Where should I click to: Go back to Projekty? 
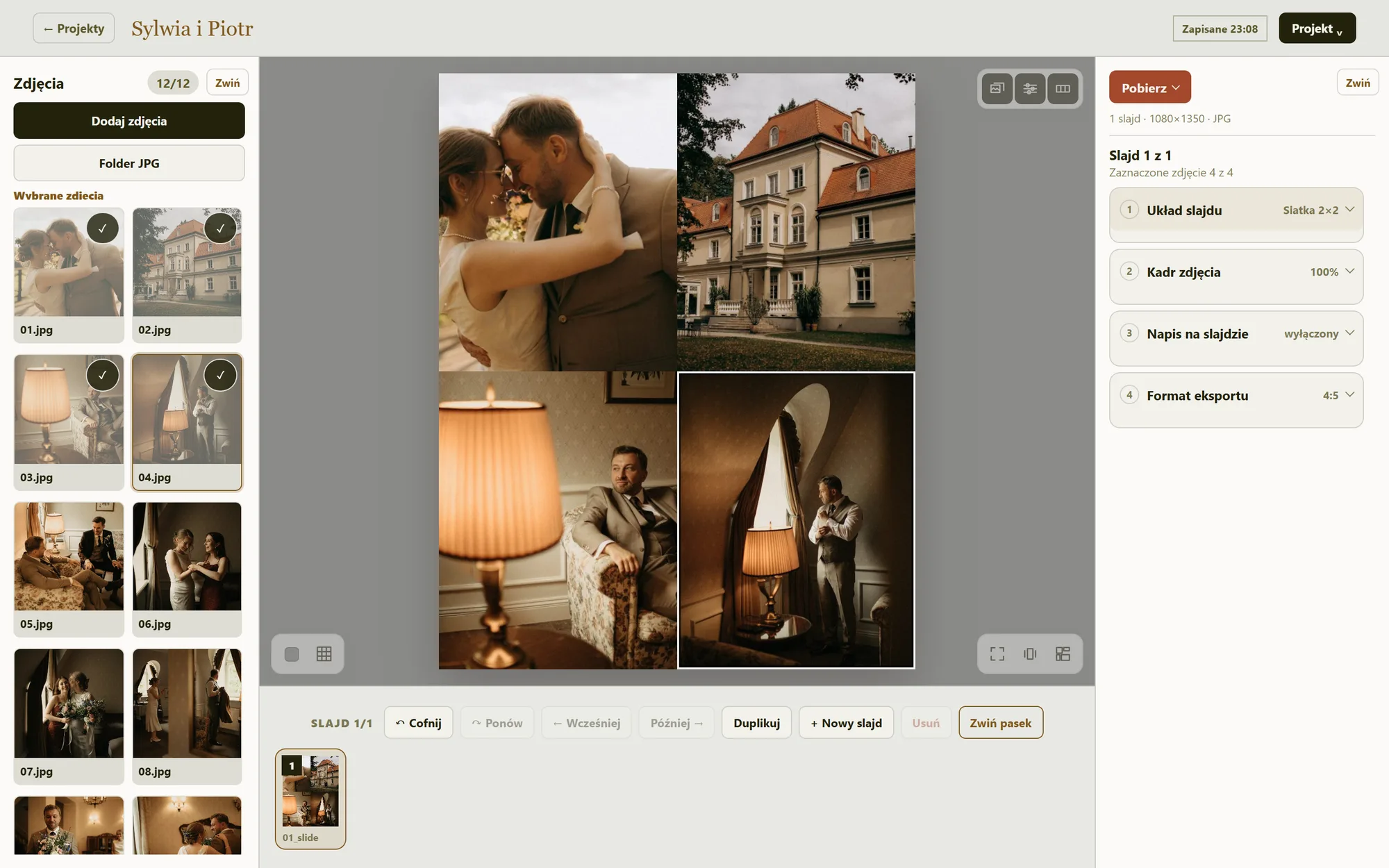74,28
